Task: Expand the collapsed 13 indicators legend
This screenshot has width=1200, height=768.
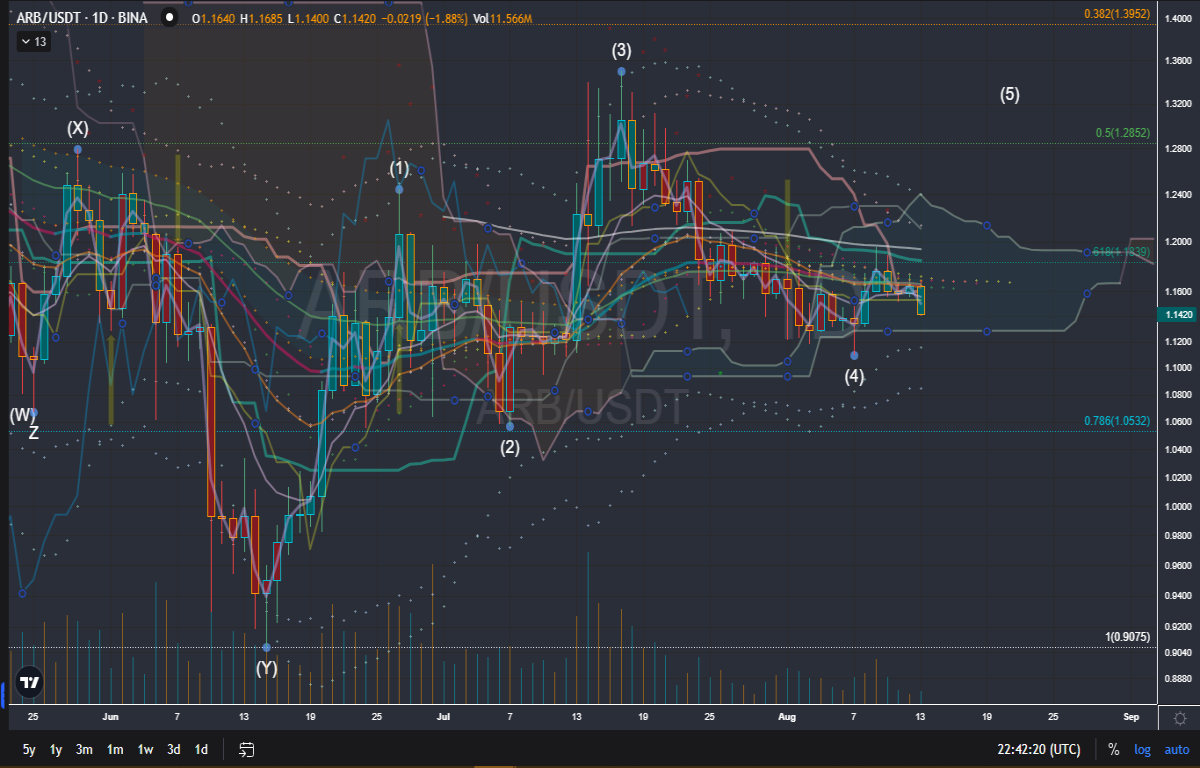Action: (33, 42)
